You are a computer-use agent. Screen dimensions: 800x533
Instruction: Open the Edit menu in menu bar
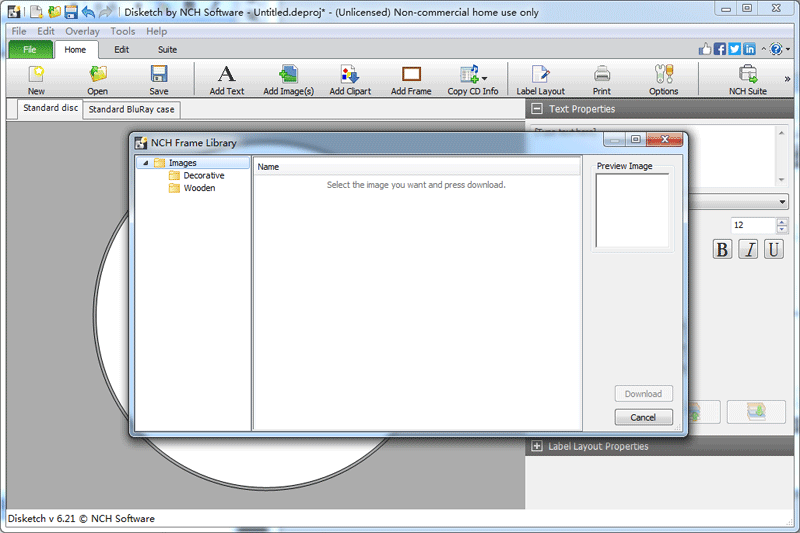pyautogui.click(x=46, y=31)
